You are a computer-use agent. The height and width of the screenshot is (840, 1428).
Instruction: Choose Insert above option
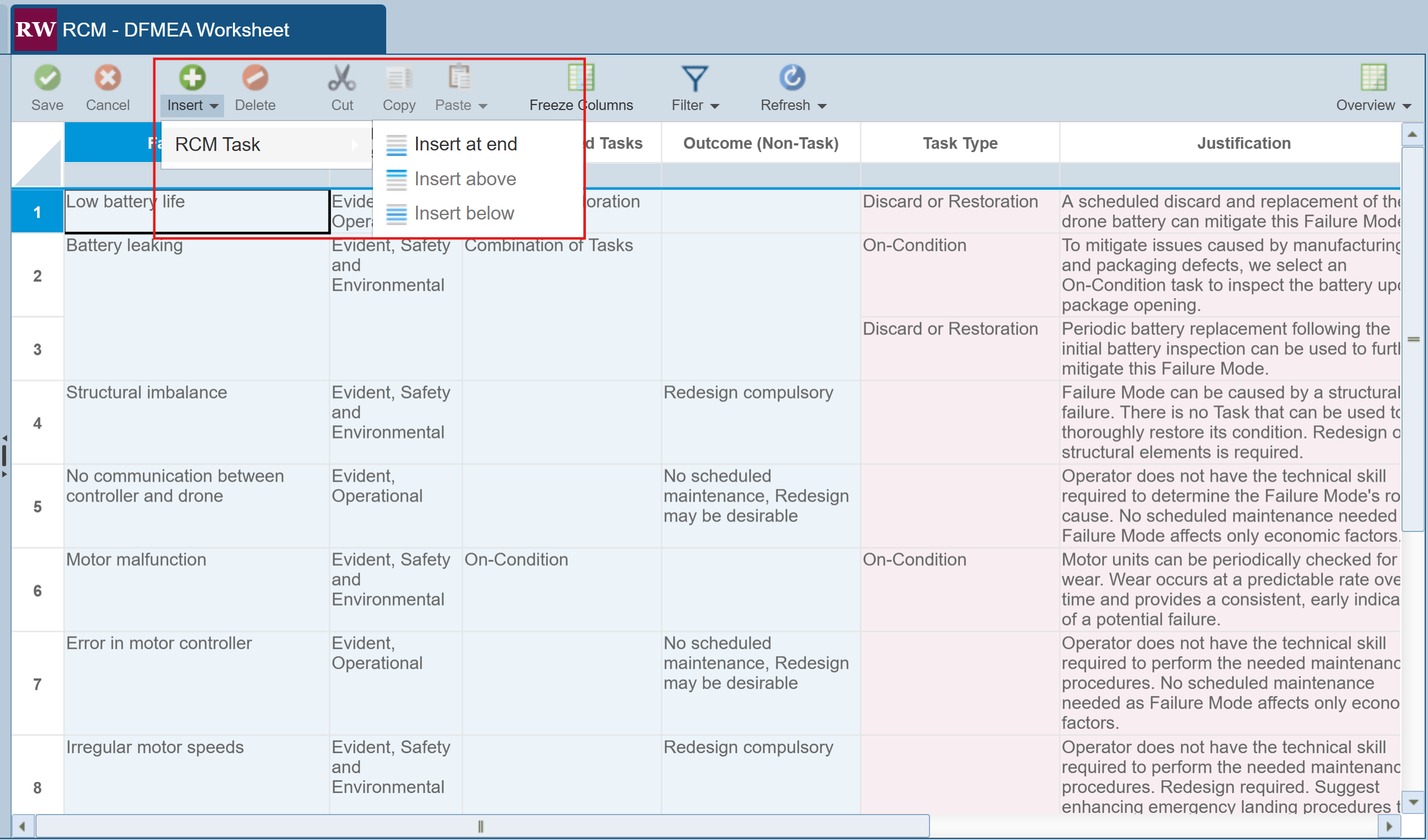(x=465, y=179)
